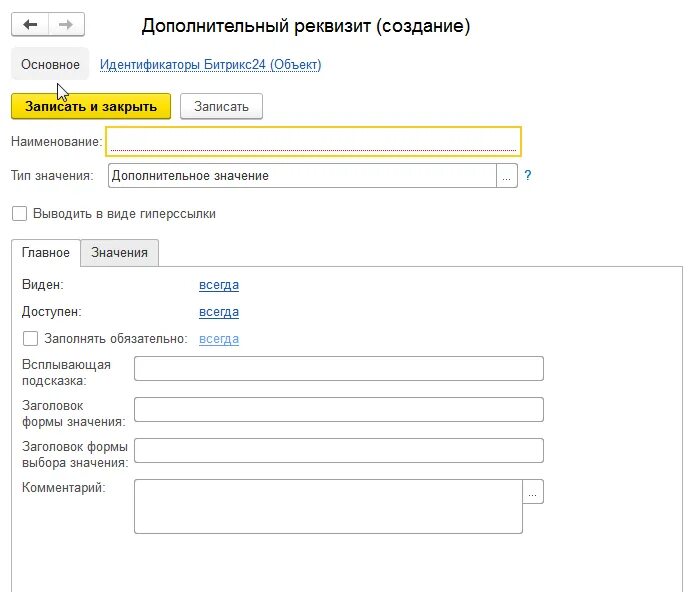Select the 'Главное' tab
Screen dimensions: 688x592
tap(46, 253)
